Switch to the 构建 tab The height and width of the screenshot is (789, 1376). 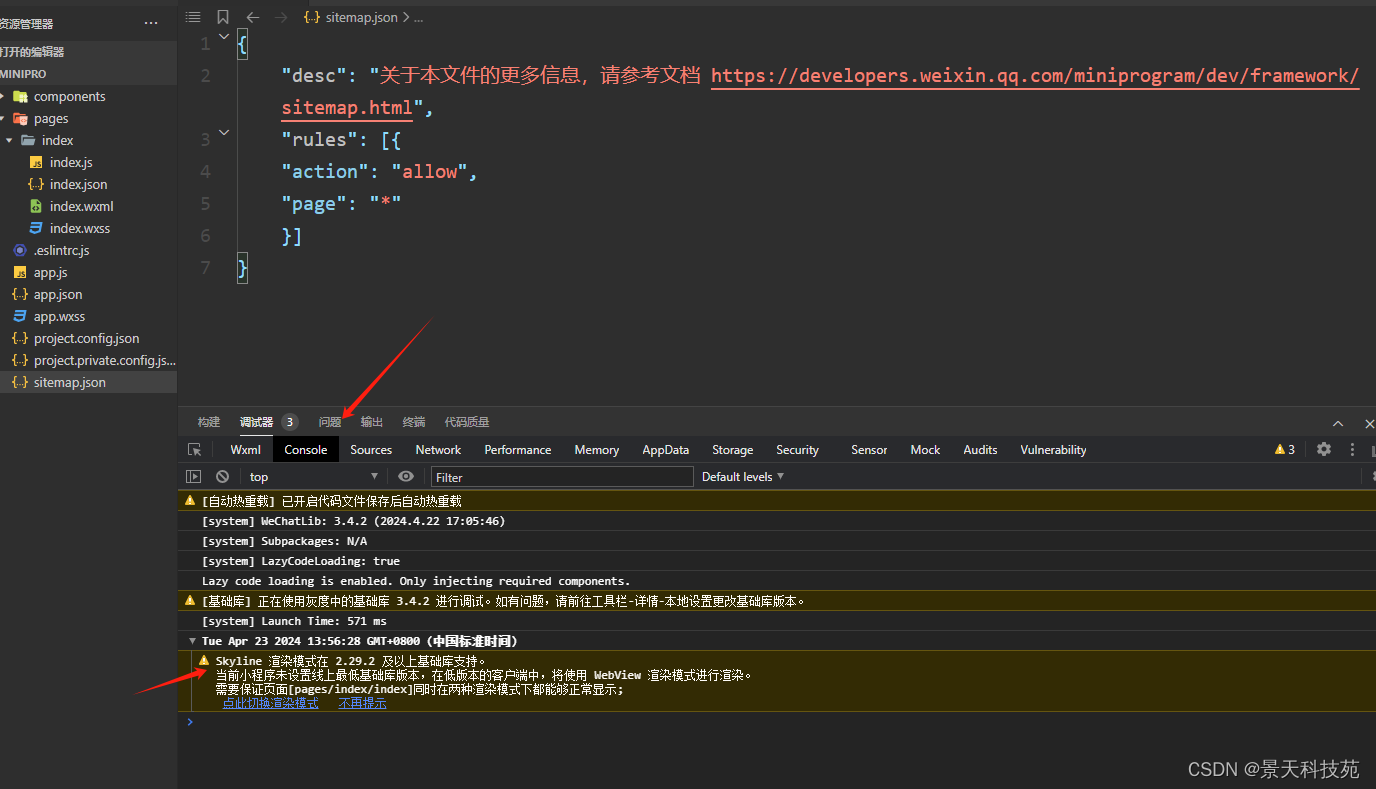(209, 422)
